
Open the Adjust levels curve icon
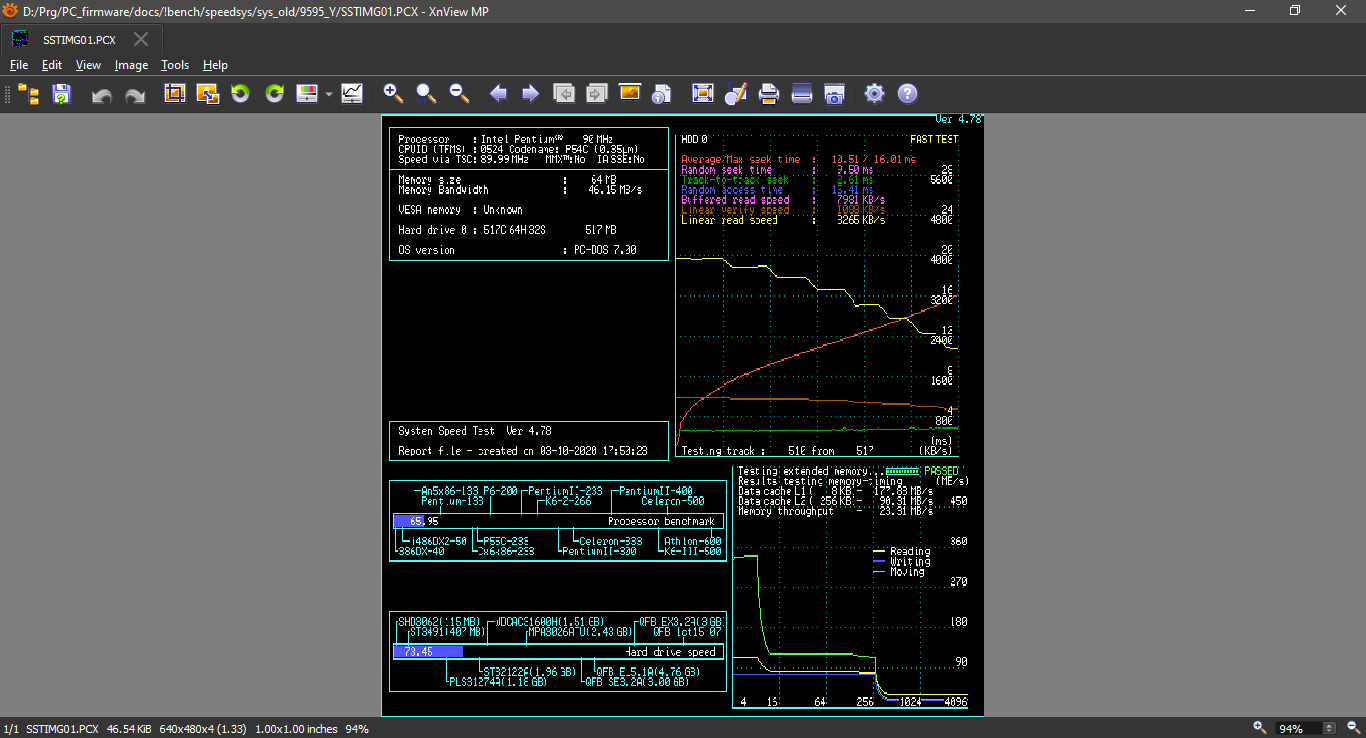coord(352,94)
